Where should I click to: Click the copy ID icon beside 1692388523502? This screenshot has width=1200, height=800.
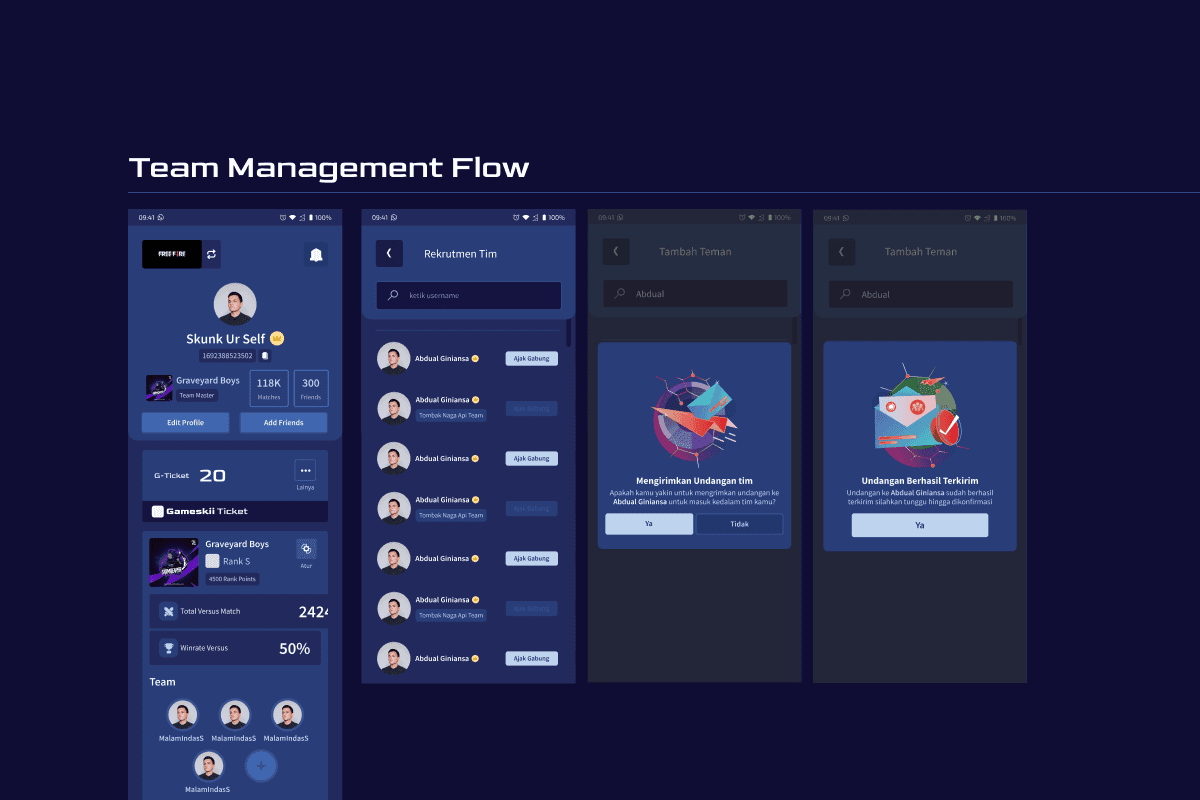coord(265,356)
